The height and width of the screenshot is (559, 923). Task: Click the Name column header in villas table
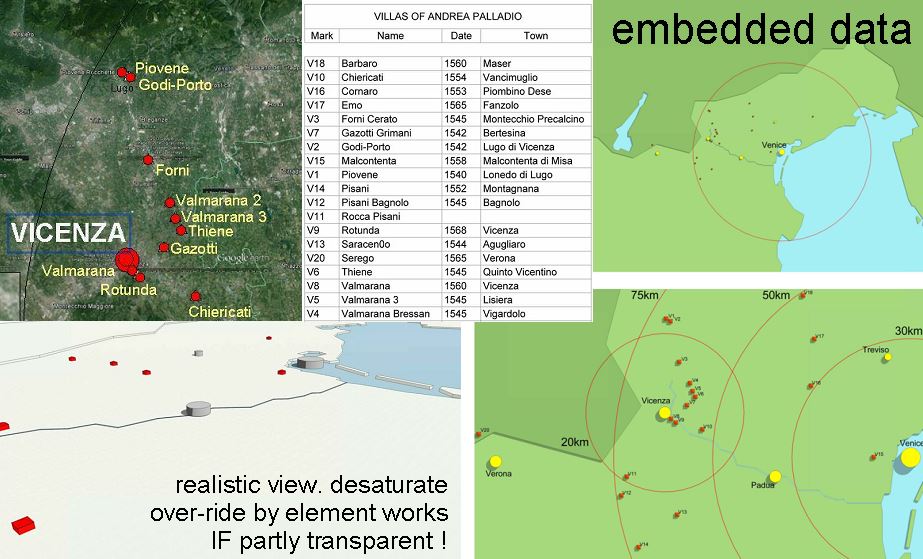390,36
